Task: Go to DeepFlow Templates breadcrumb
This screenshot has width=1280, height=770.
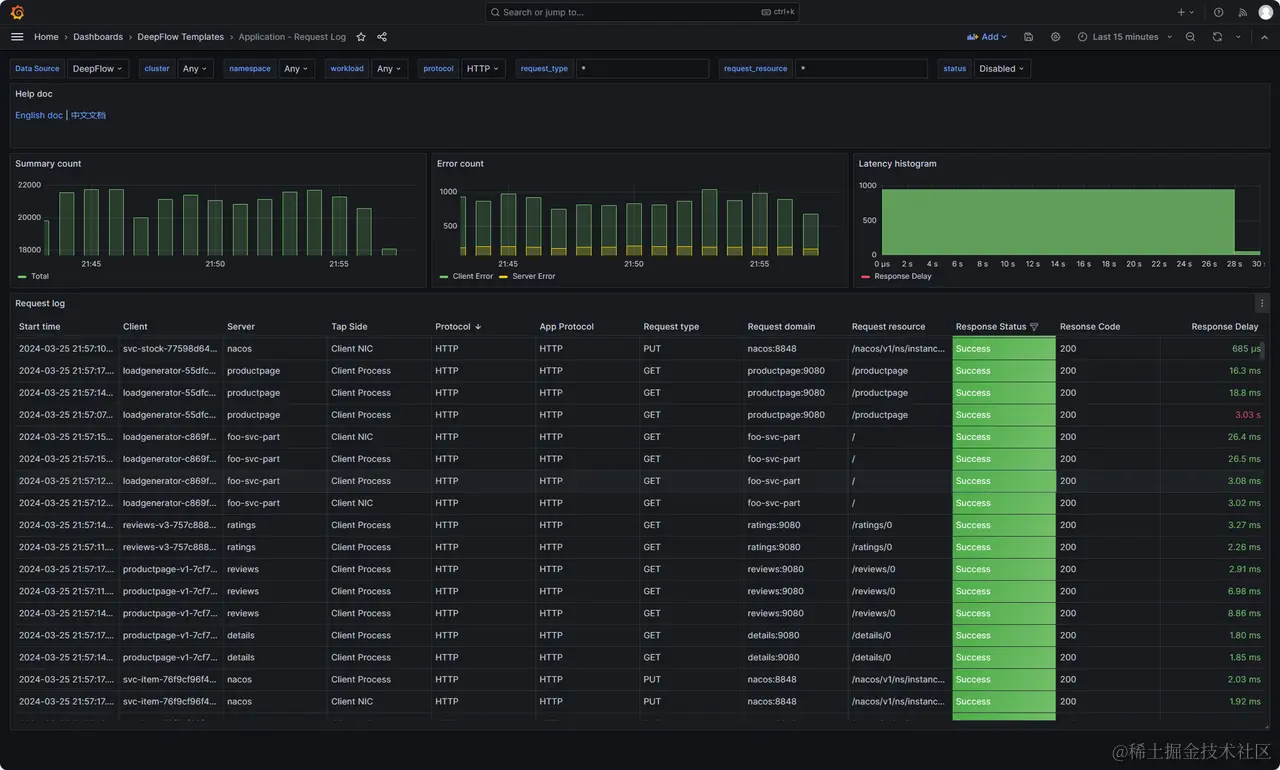Action: 181,37
